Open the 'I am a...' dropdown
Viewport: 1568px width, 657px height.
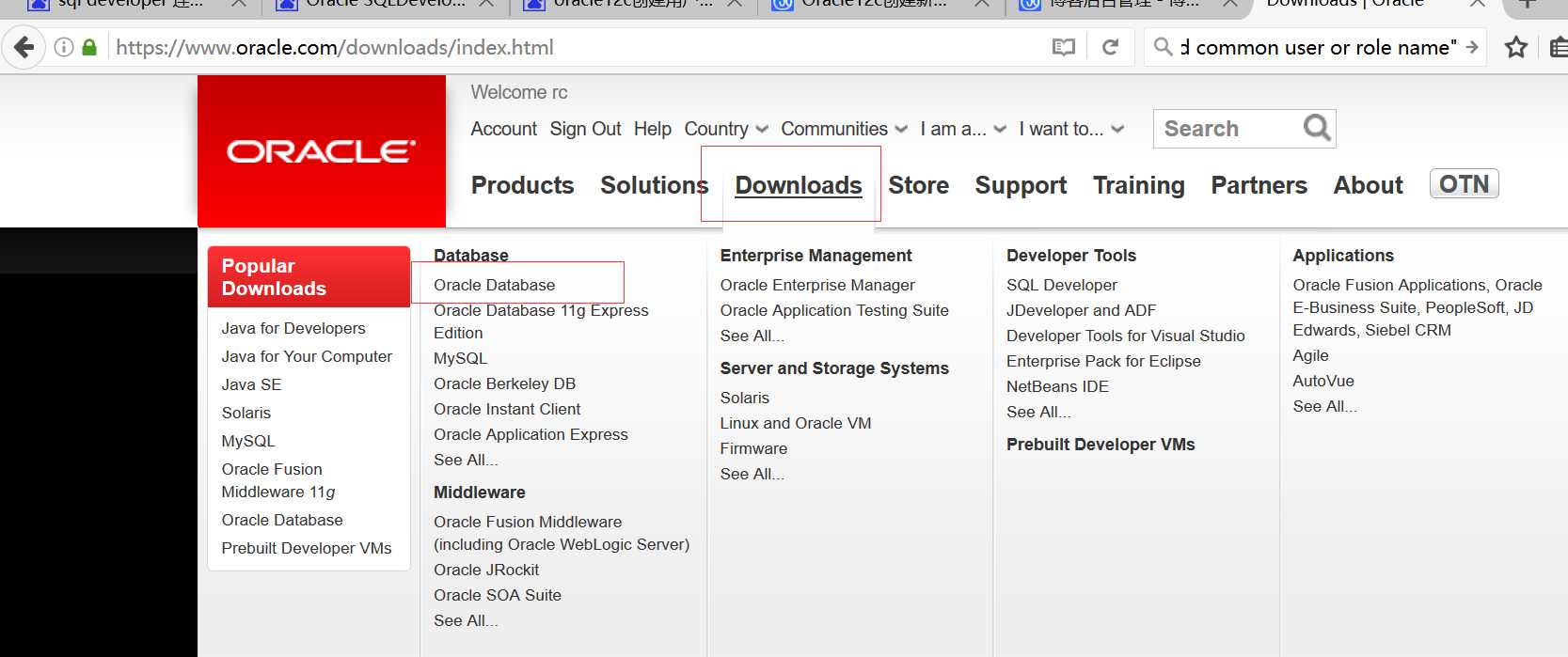point(963,129)
